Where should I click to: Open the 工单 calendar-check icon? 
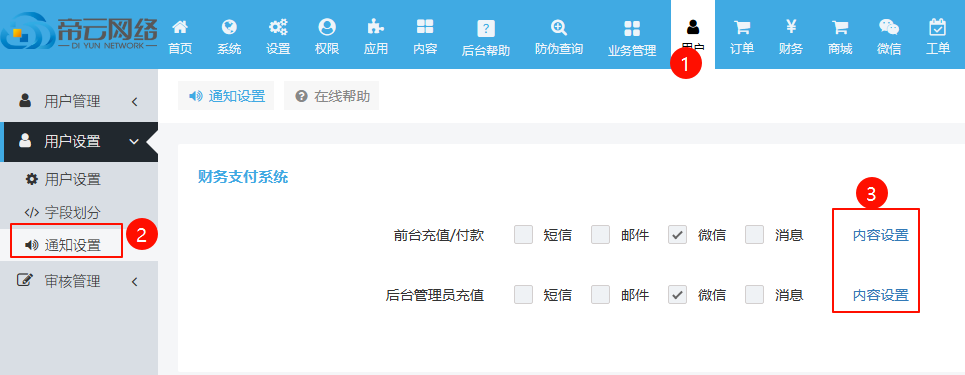point(937,26)
